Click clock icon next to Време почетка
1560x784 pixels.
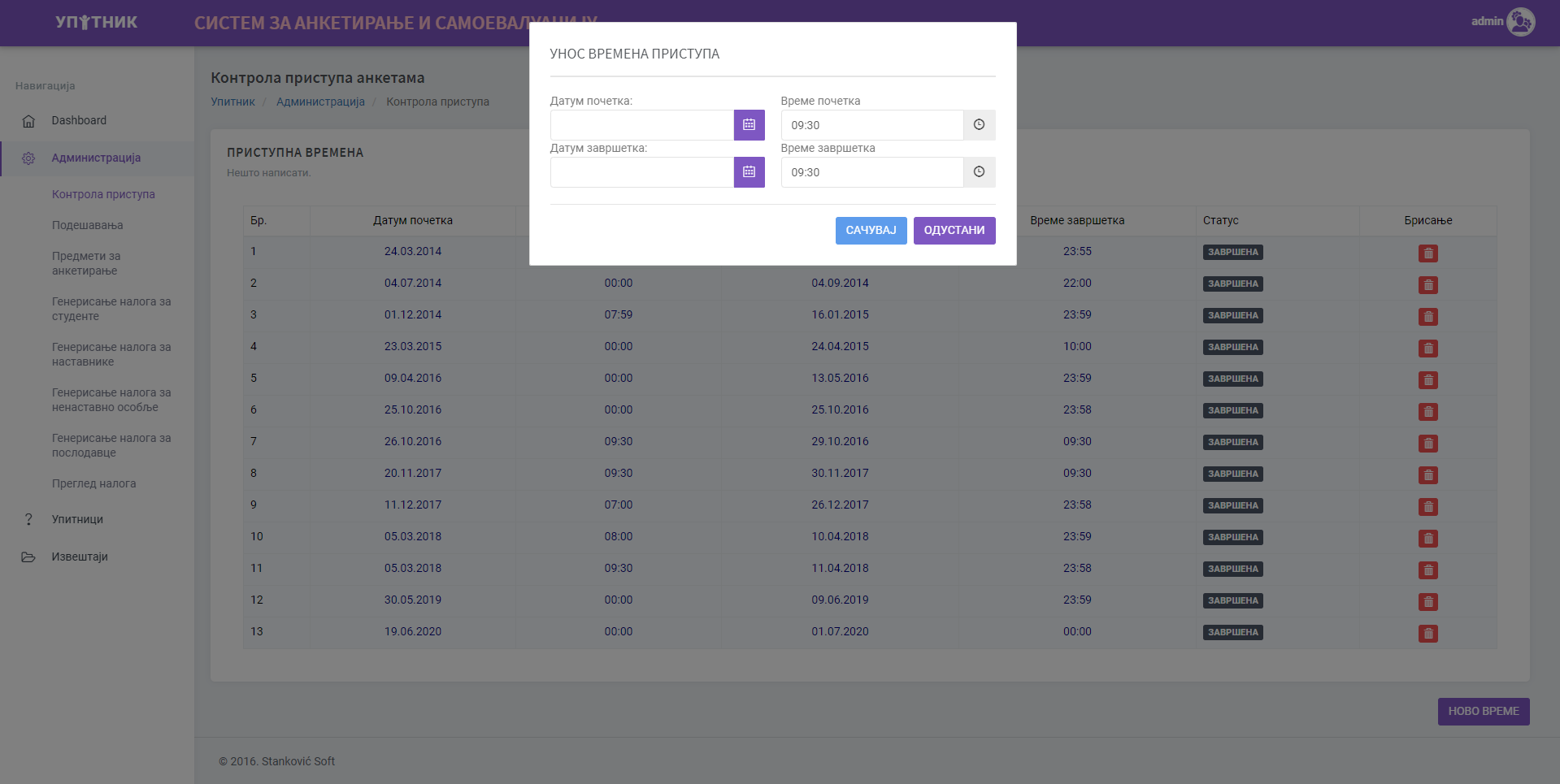click(979, 125)
